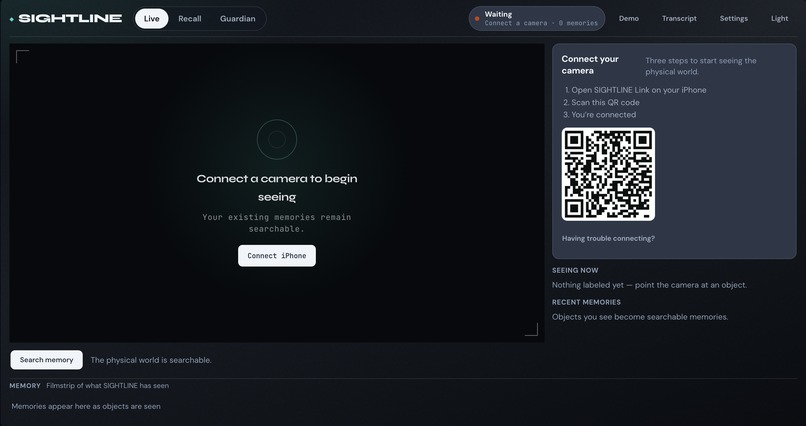Open the Transcript view
Image resolution: width=806 pixels, height=426 pixels.
(679, 18)
